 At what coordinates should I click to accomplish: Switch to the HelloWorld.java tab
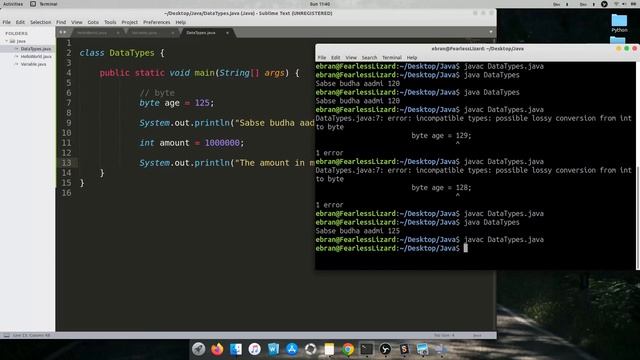pos(96,33)
